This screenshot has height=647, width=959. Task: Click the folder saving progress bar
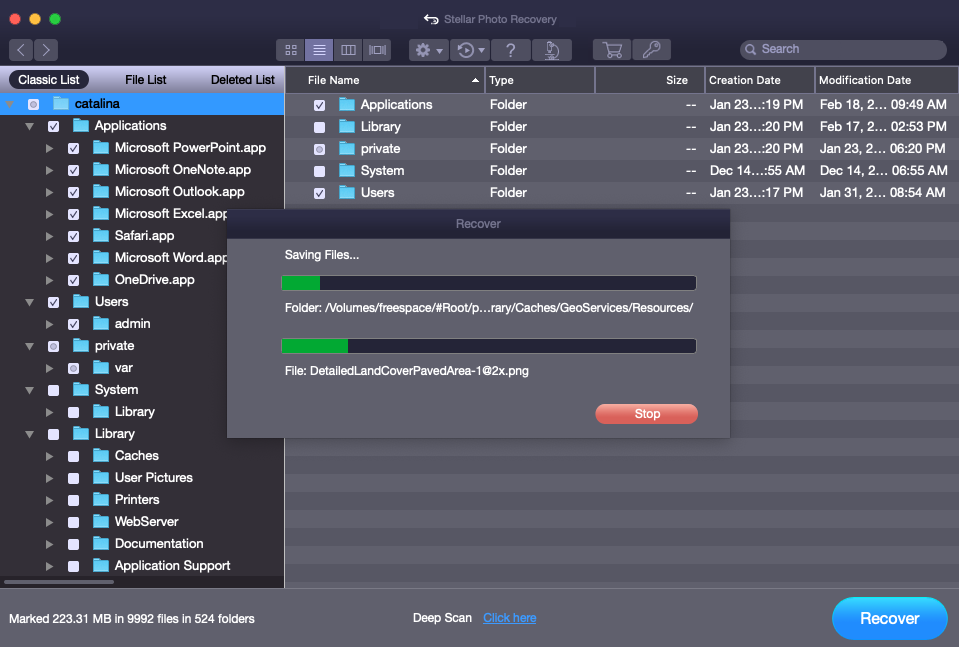[489, 283]
